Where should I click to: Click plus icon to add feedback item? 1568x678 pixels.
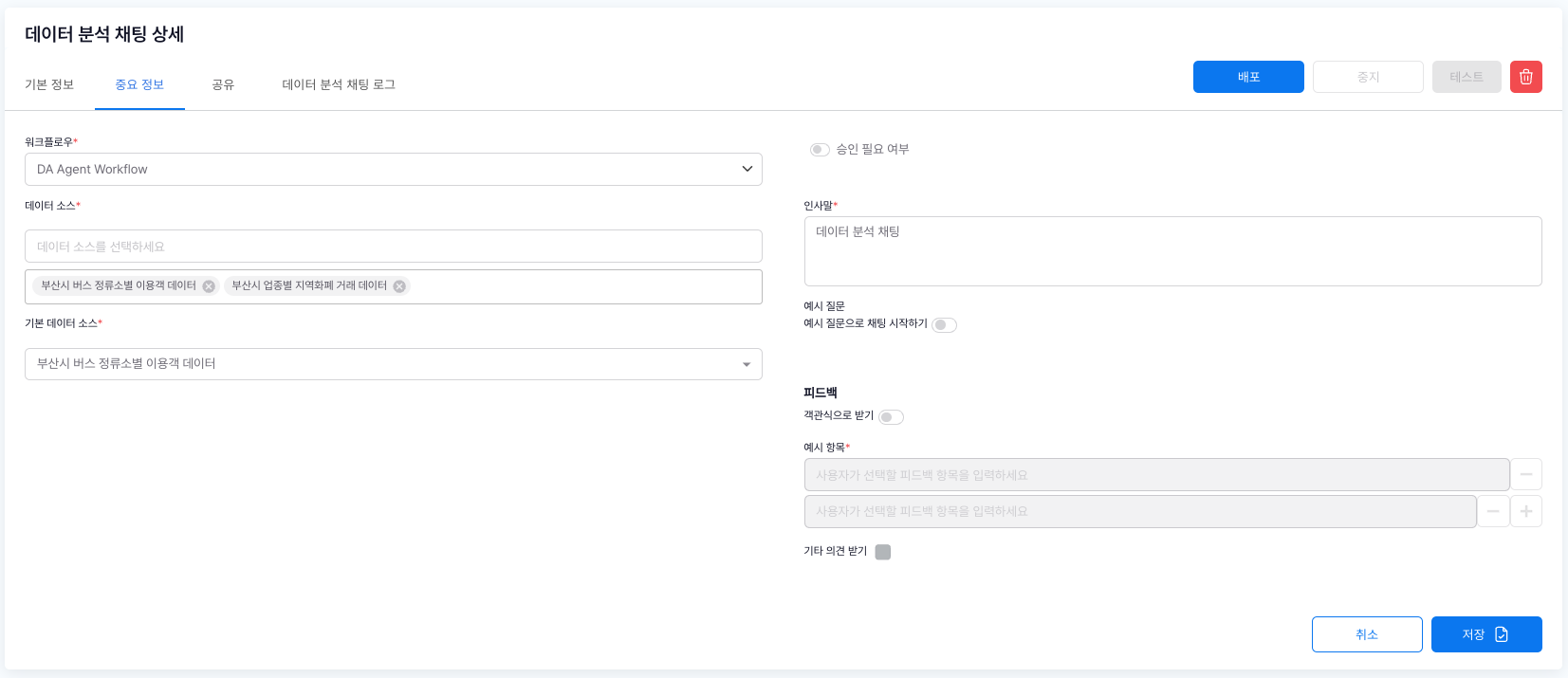pos(1525,511)
